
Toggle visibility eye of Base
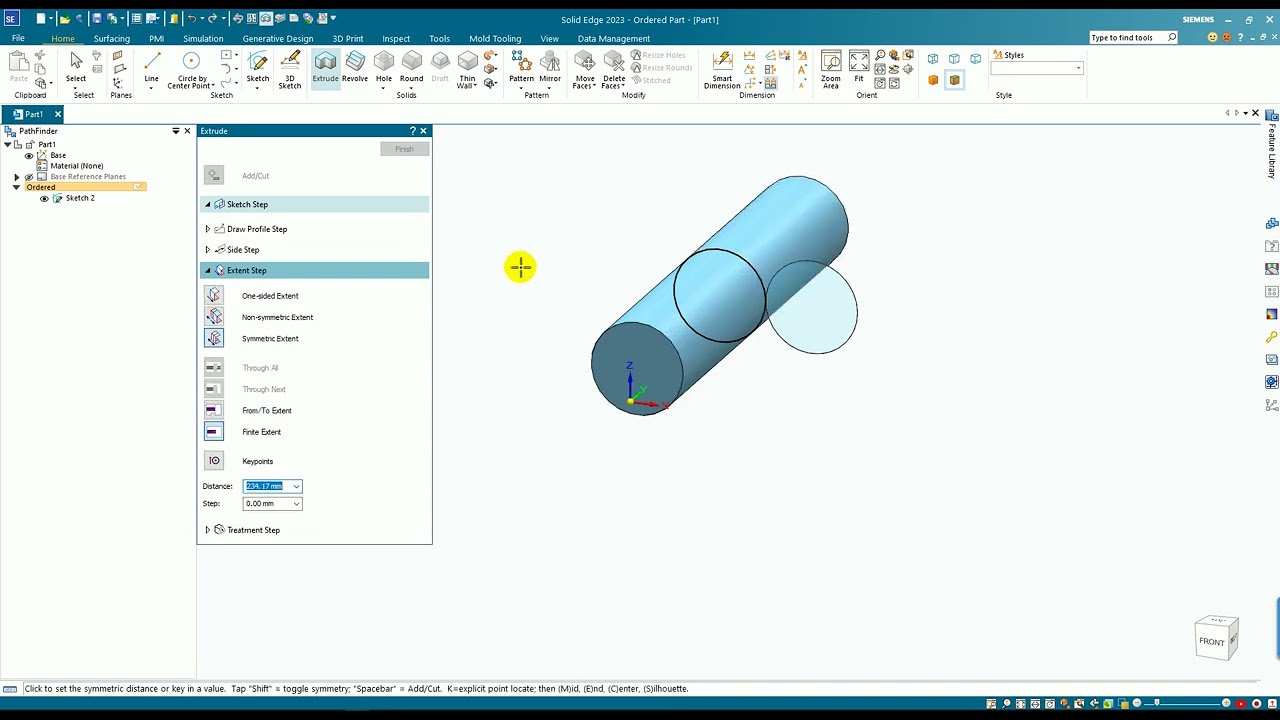29,155
